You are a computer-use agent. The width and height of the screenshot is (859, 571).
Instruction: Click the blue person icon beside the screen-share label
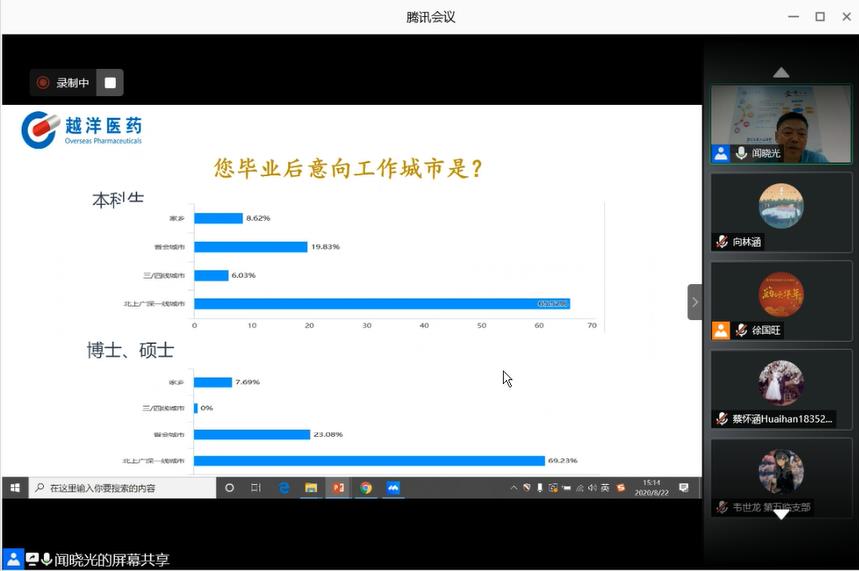tap(13, 559)
